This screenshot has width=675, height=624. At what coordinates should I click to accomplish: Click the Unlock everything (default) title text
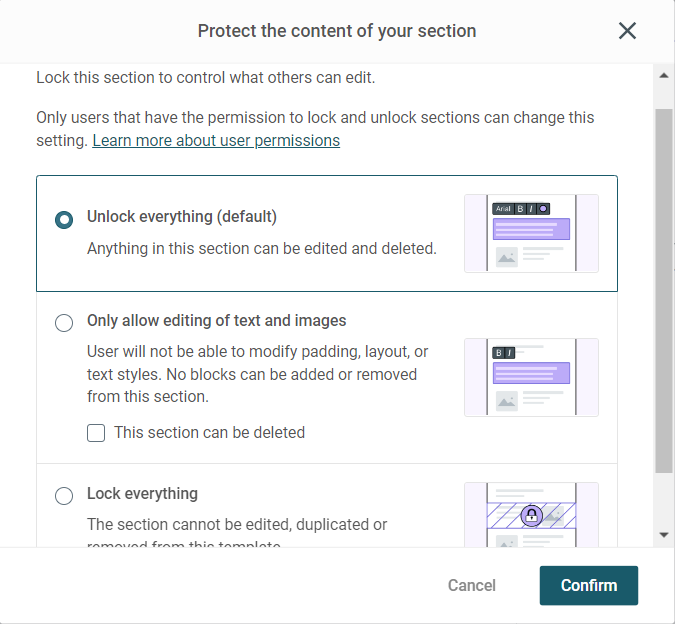[182, 216]
